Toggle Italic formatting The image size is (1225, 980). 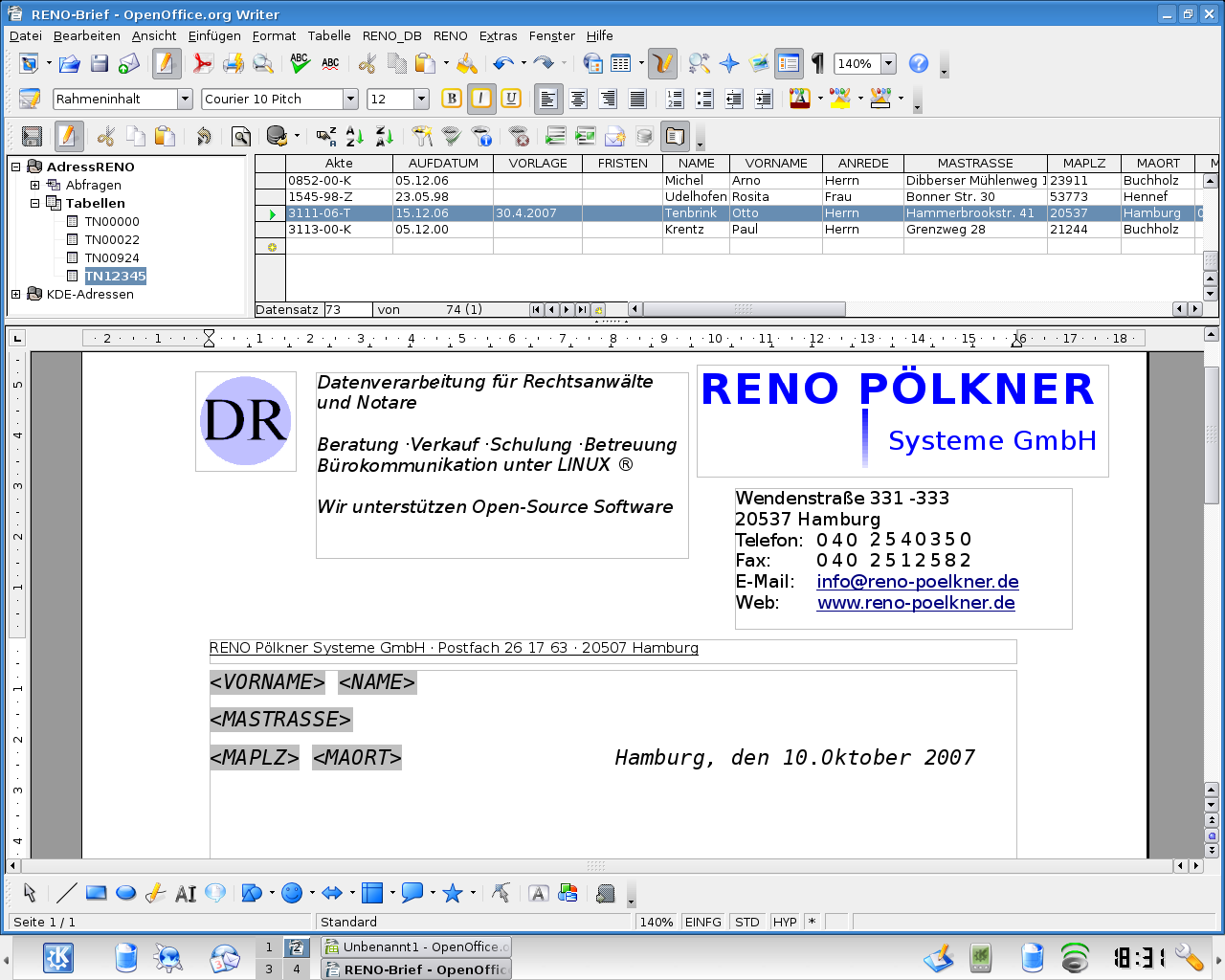click(x=481, y=99)
